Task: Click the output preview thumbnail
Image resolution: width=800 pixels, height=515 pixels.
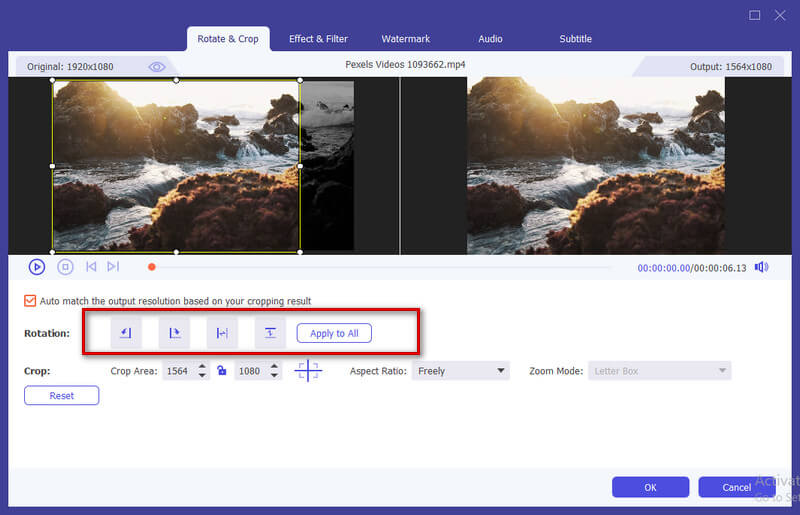Action: tap(596, 166)
